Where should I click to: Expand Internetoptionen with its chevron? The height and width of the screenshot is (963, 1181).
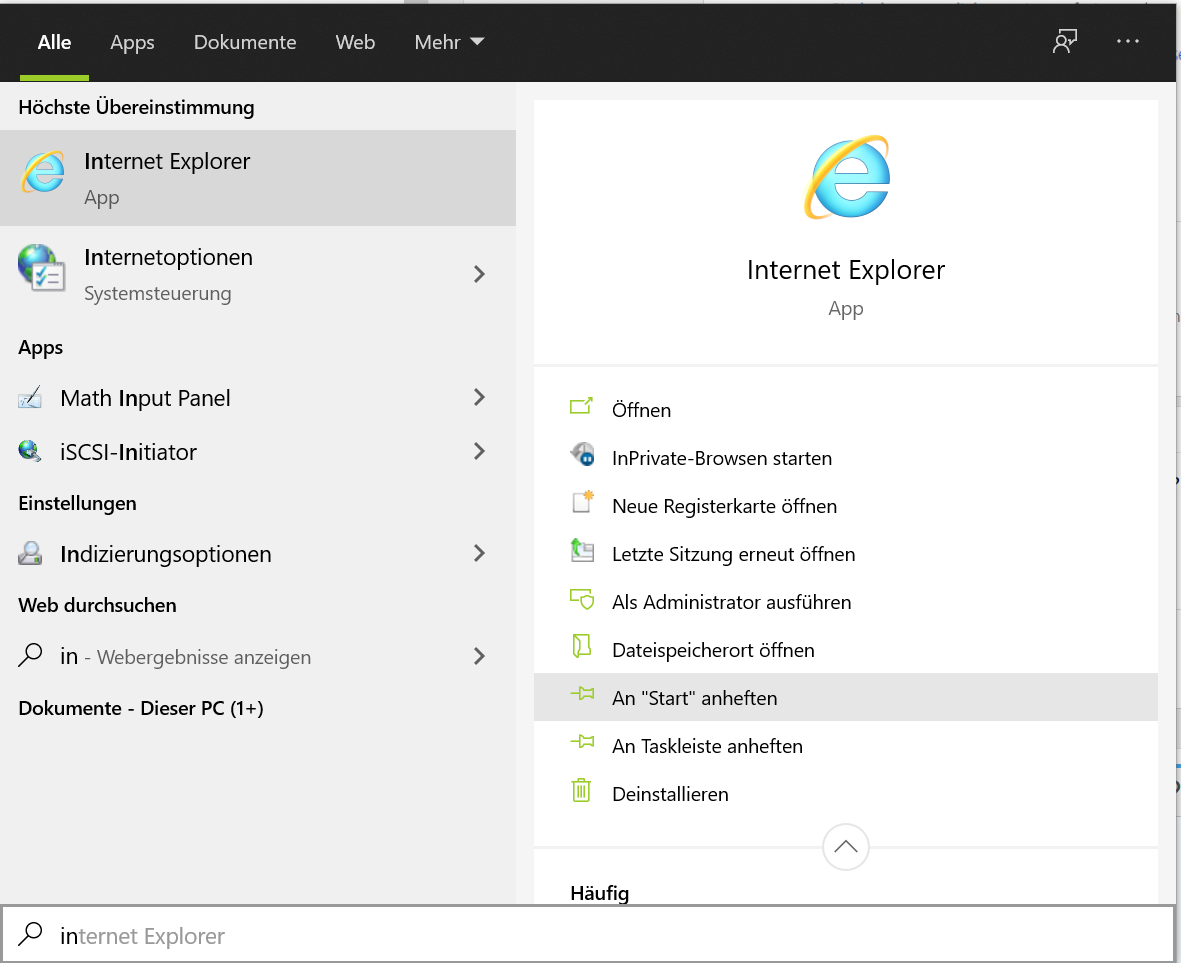coord(479,274)
